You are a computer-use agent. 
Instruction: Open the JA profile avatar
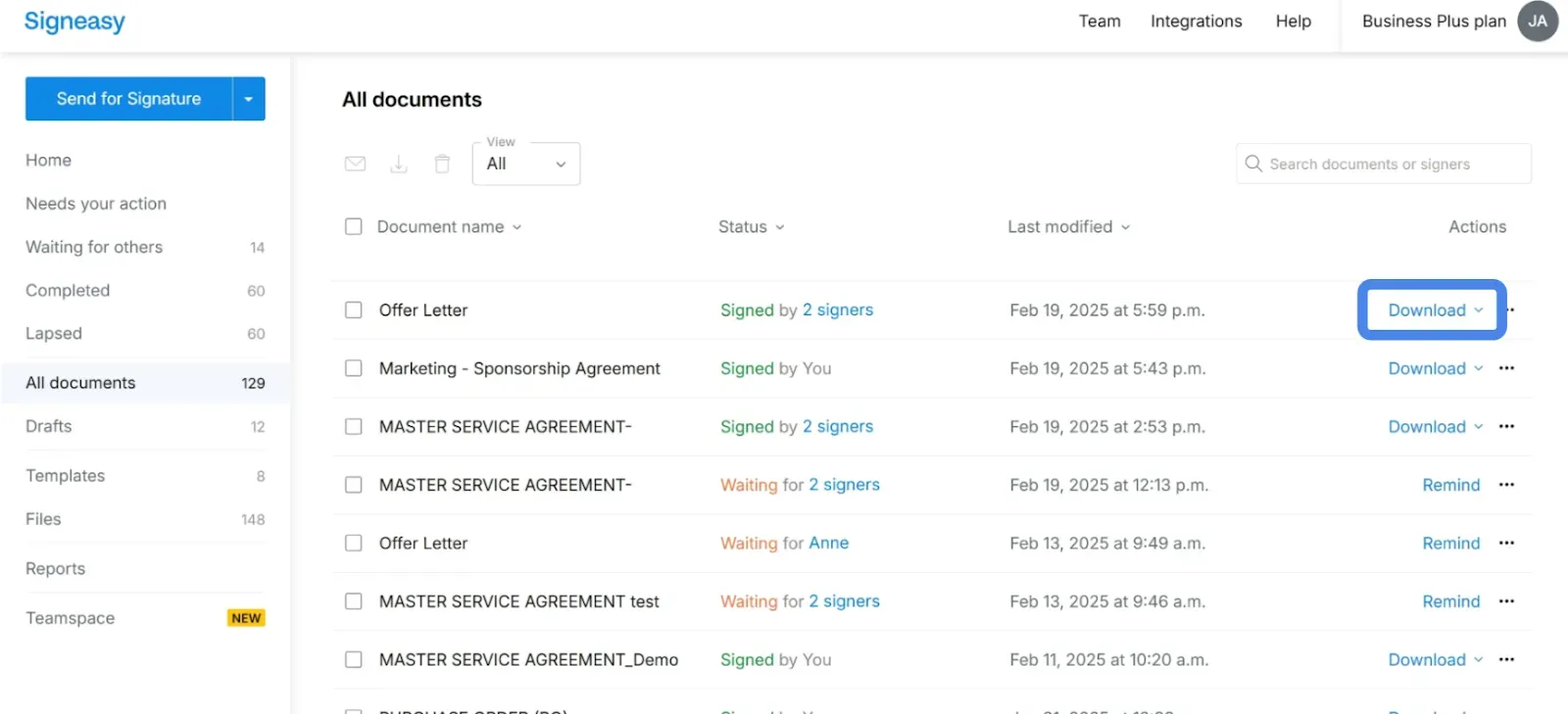pyautogui.click(x=1538, y=22)
